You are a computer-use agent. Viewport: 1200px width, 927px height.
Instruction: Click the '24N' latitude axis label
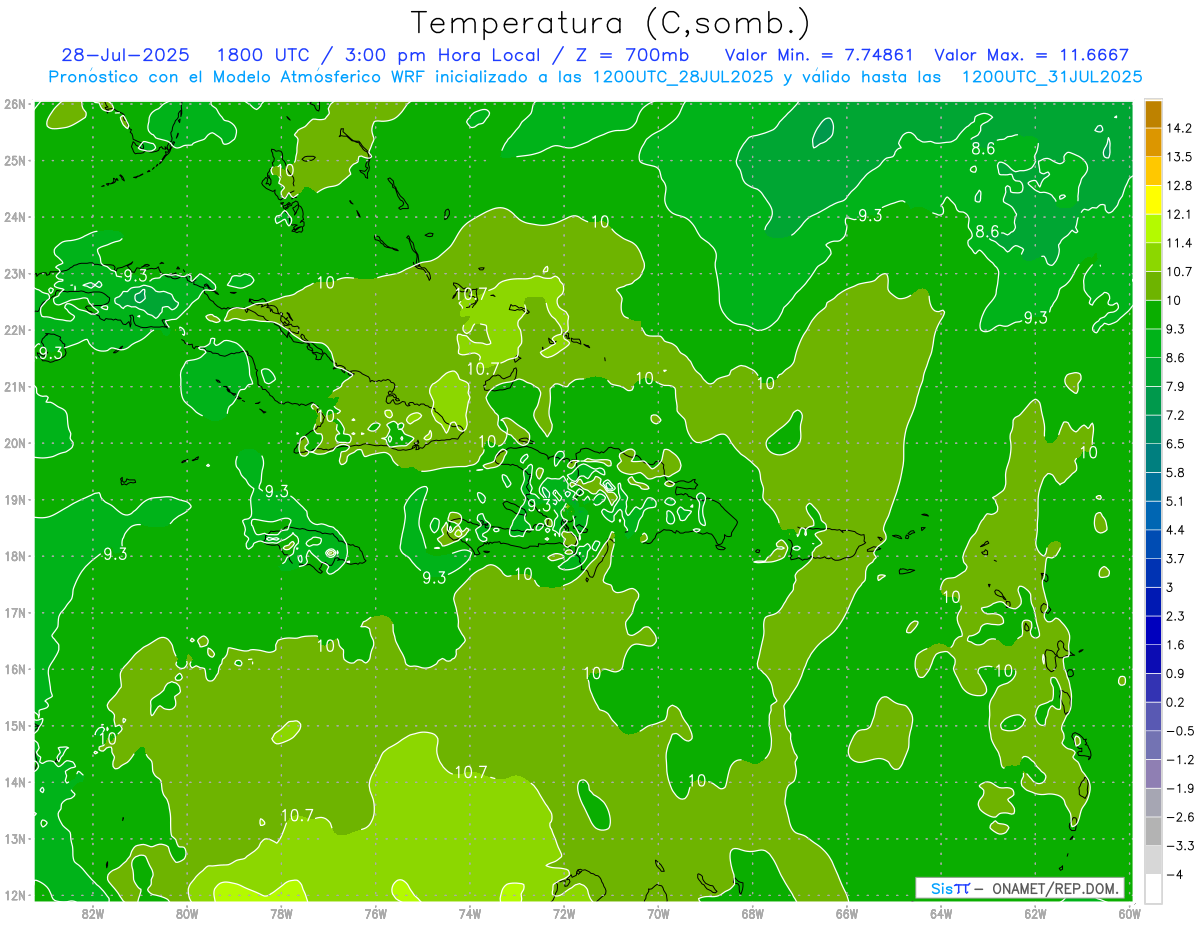coord(15,217)
